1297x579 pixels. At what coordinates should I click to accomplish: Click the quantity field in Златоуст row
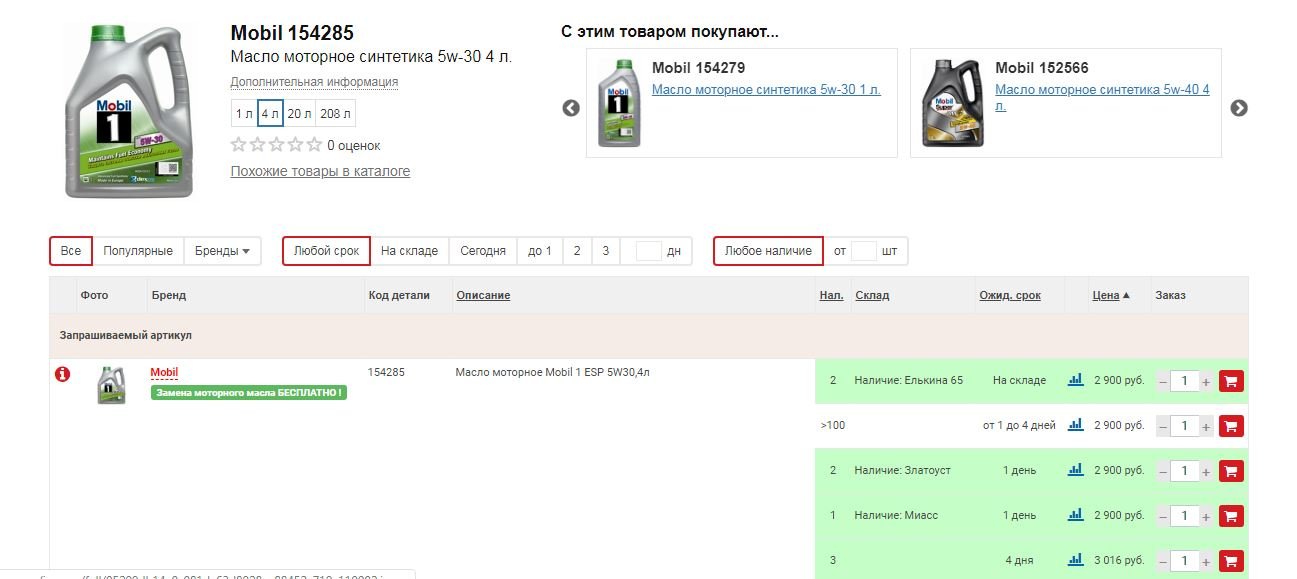[1185, 471]
